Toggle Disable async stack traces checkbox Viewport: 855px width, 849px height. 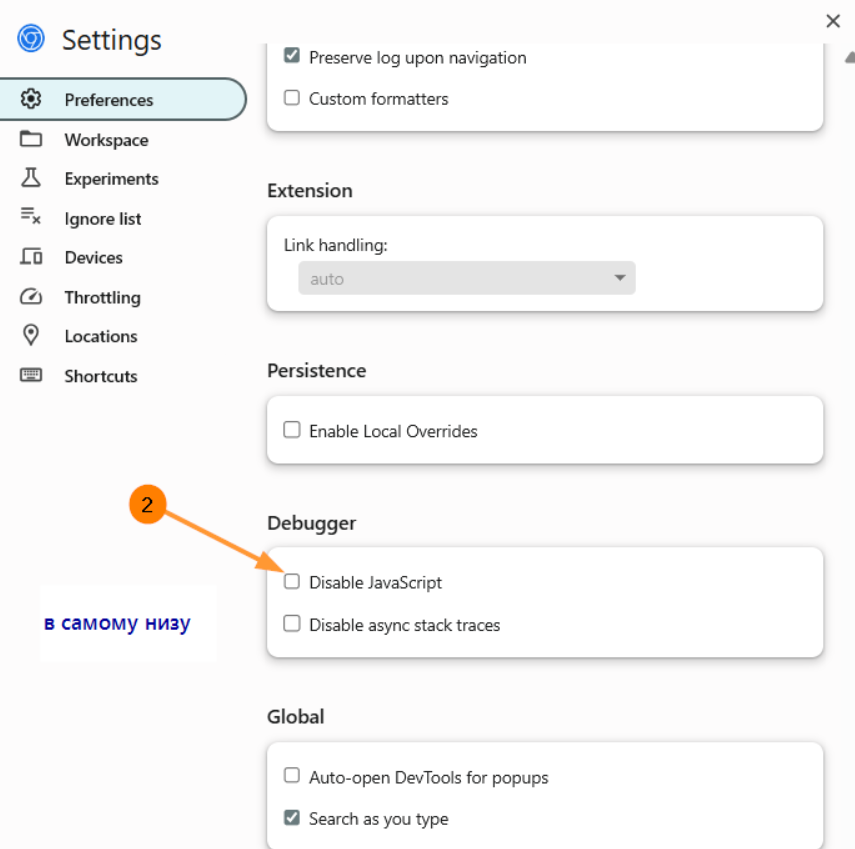point(292,624)
